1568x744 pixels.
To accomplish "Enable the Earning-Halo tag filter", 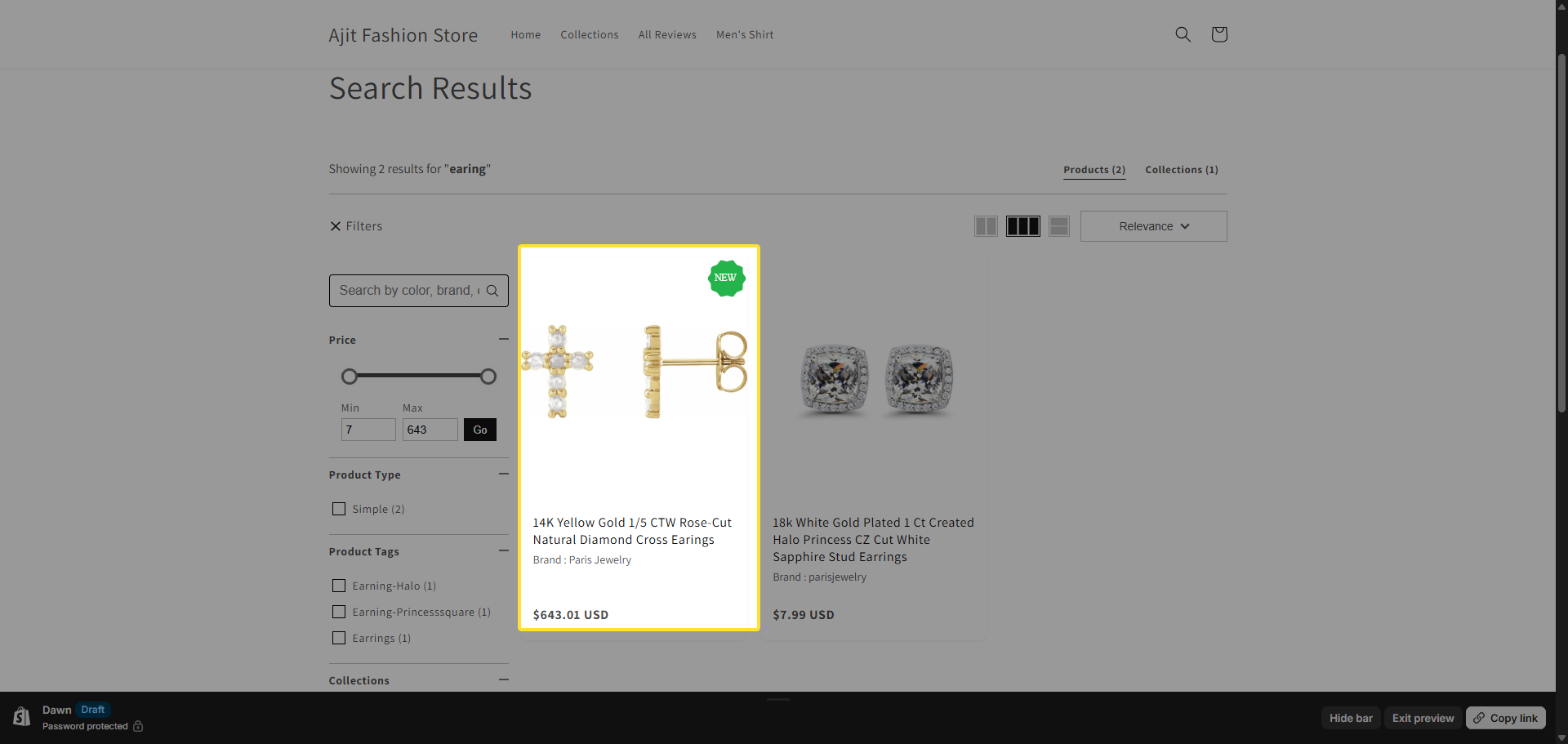I will click(x=339, y=586).
